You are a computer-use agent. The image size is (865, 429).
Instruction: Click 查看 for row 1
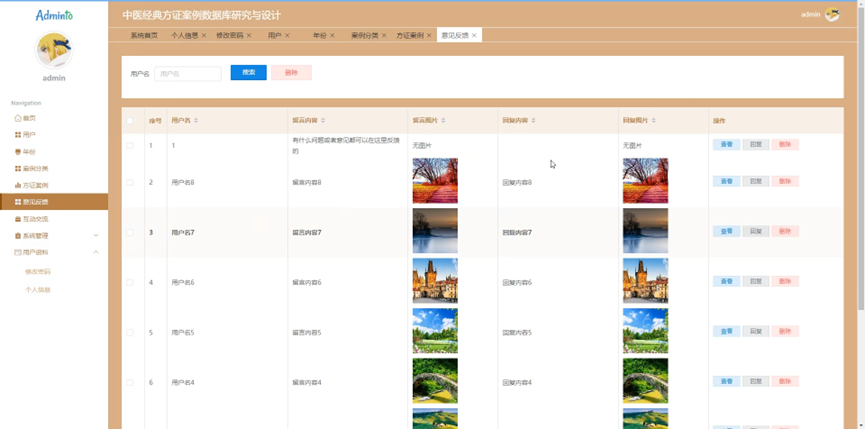[727, 145]
